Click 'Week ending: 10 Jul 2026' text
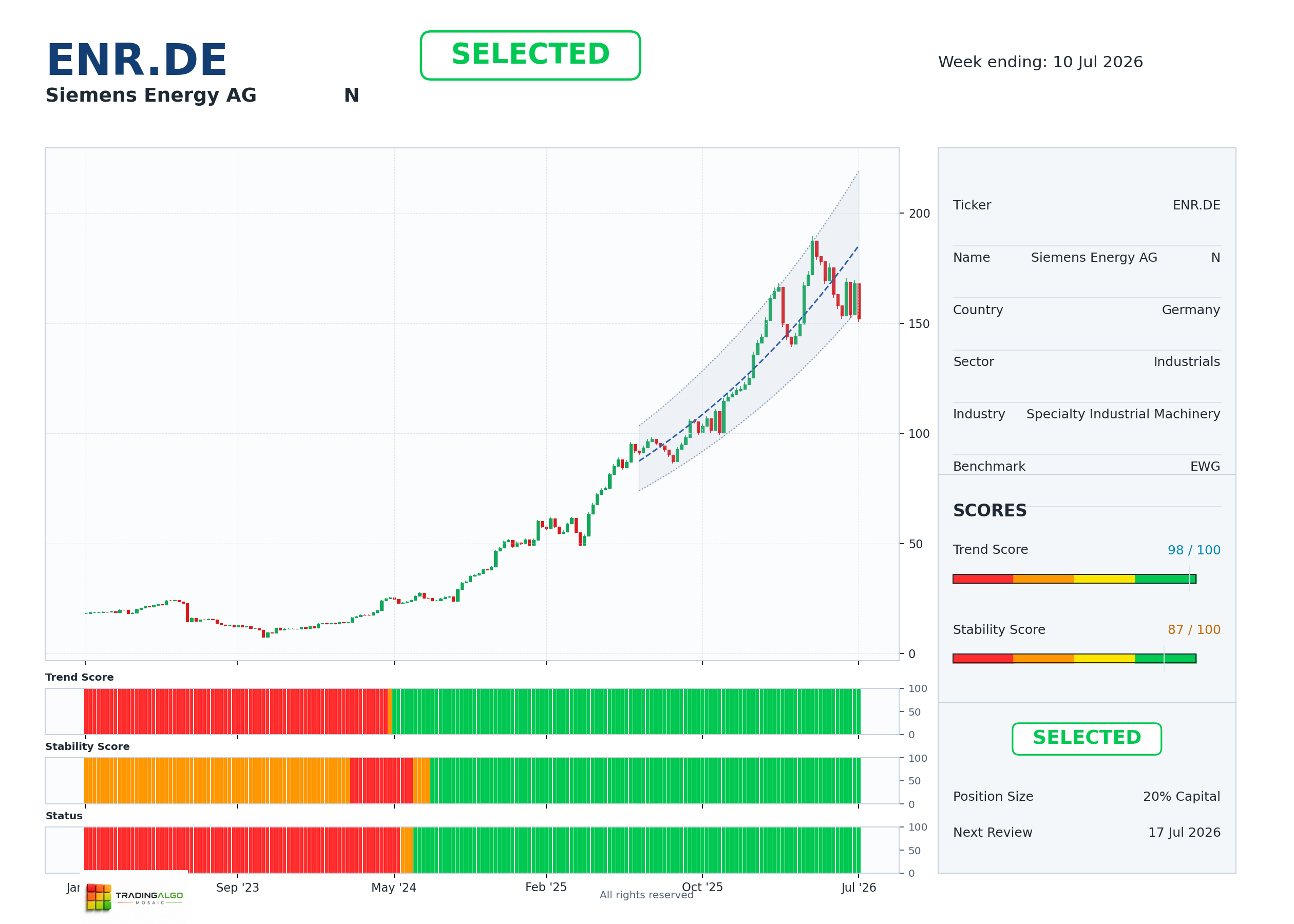 tap(1040, 62)
